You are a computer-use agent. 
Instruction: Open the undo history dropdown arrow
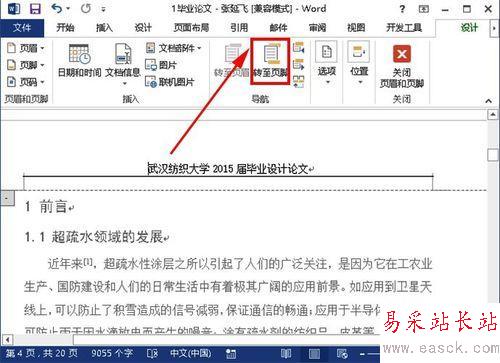68,9
